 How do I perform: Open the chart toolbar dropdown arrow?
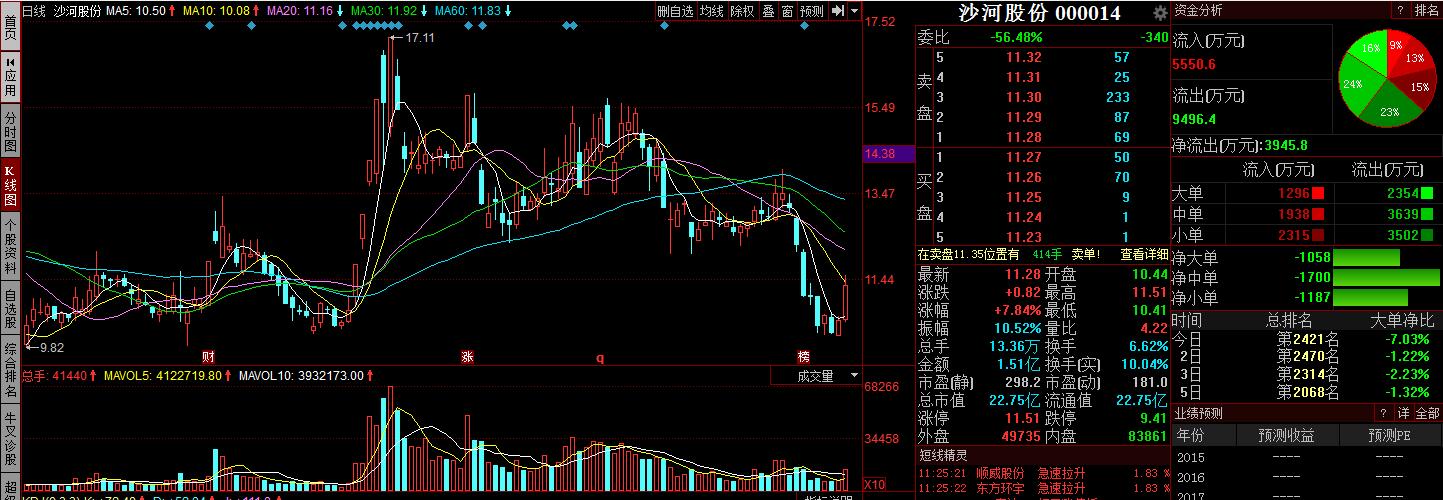point(854,11)
